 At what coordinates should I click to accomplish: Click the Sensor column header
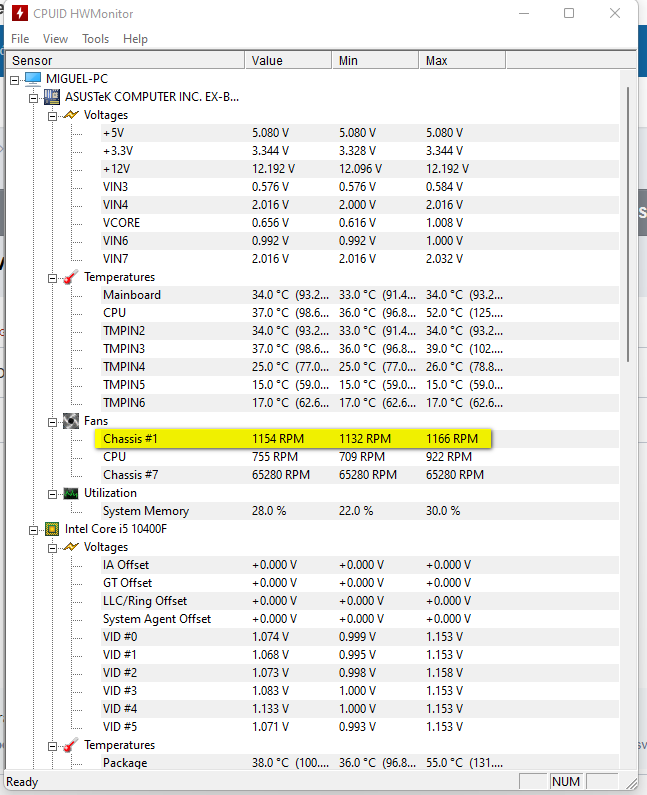(126, 60)
